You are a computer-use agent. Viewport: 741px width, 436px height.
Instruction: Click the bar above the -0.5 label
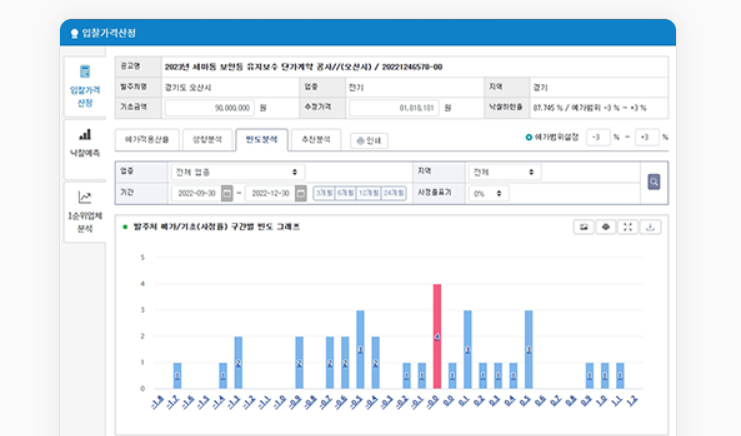point(360,350)
